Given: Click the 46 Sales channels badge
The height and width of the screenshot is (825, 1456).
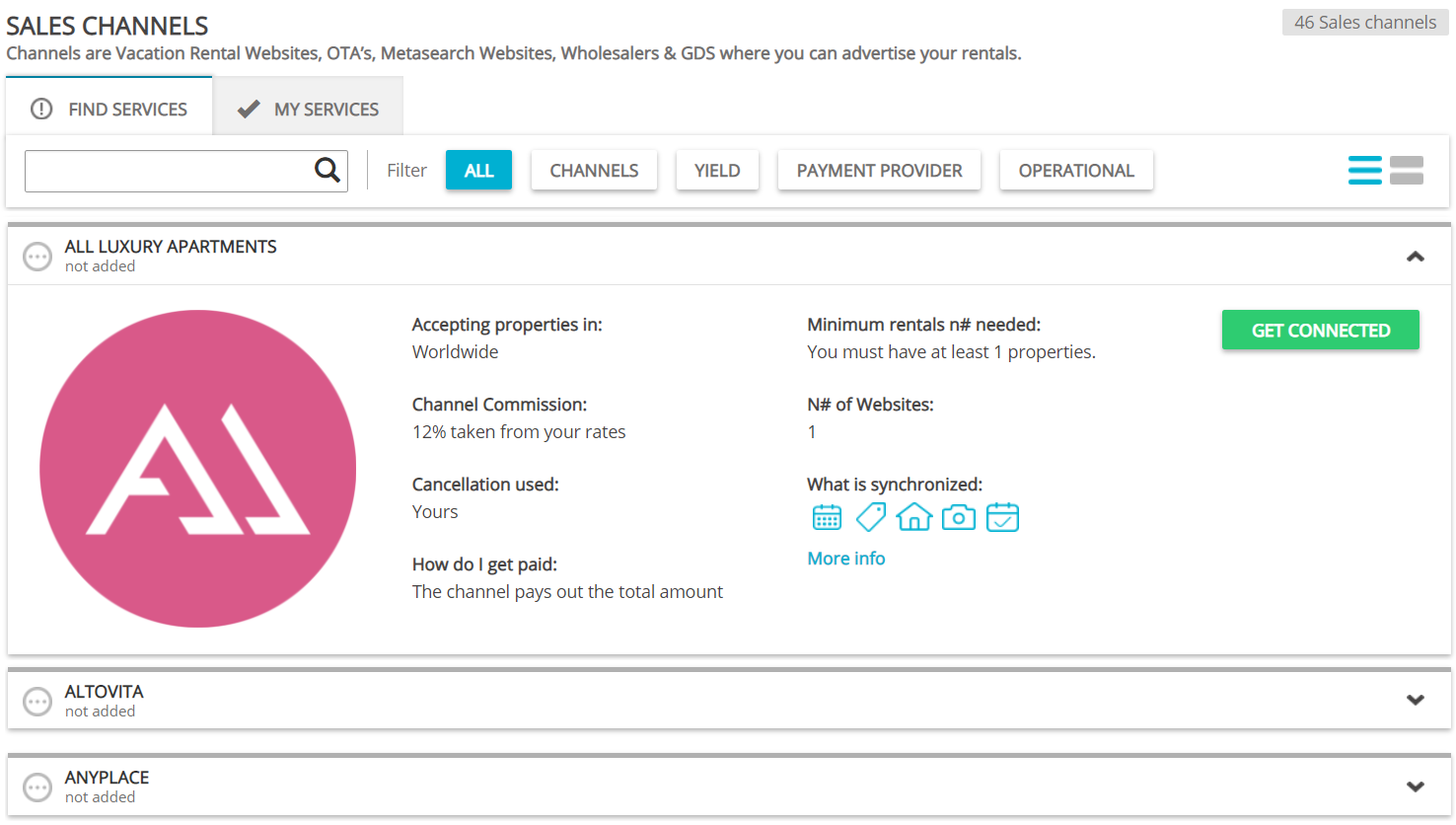Looking at the screenshot, I should (1365, 23).
